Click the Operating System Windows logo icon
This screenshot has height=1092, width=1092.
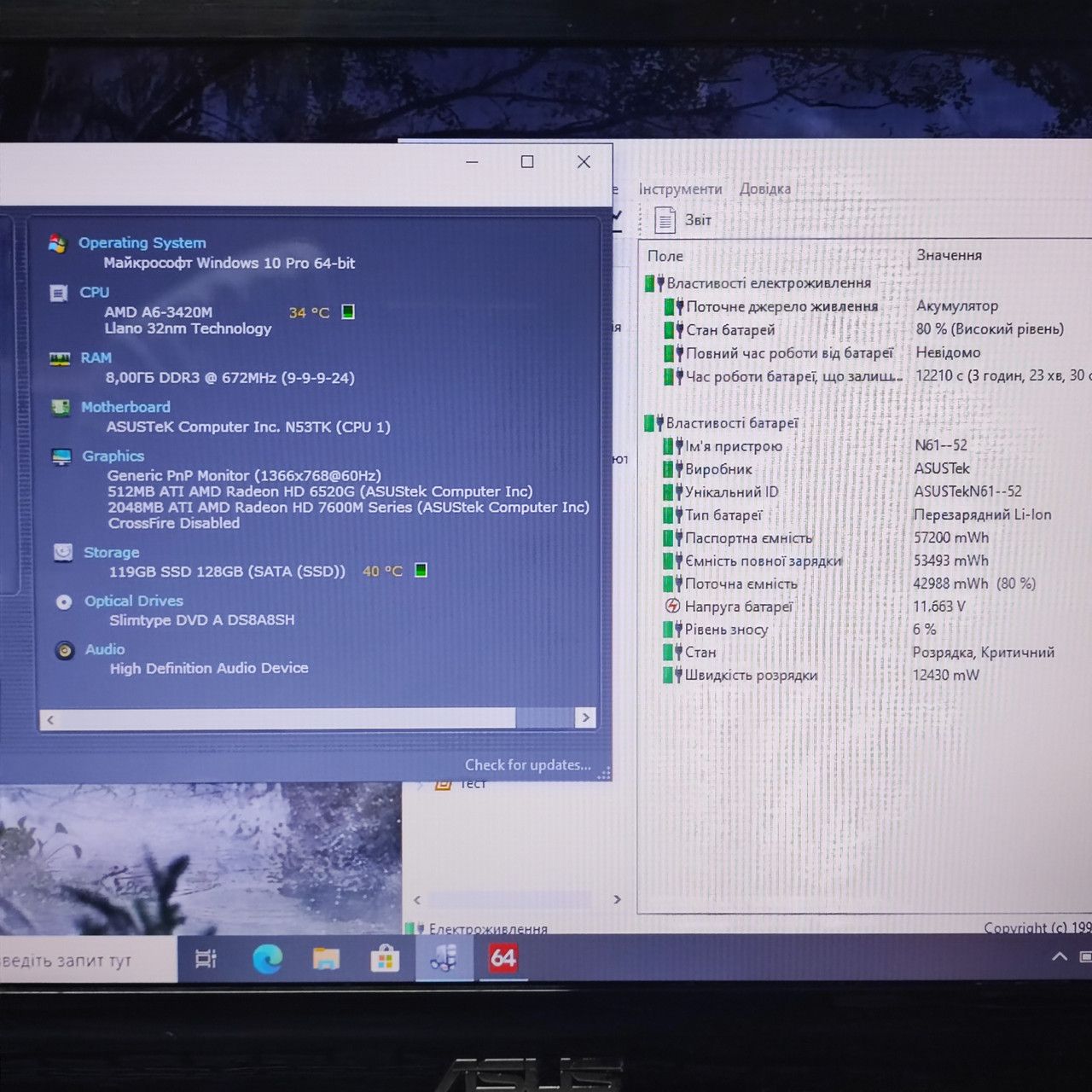57,244
